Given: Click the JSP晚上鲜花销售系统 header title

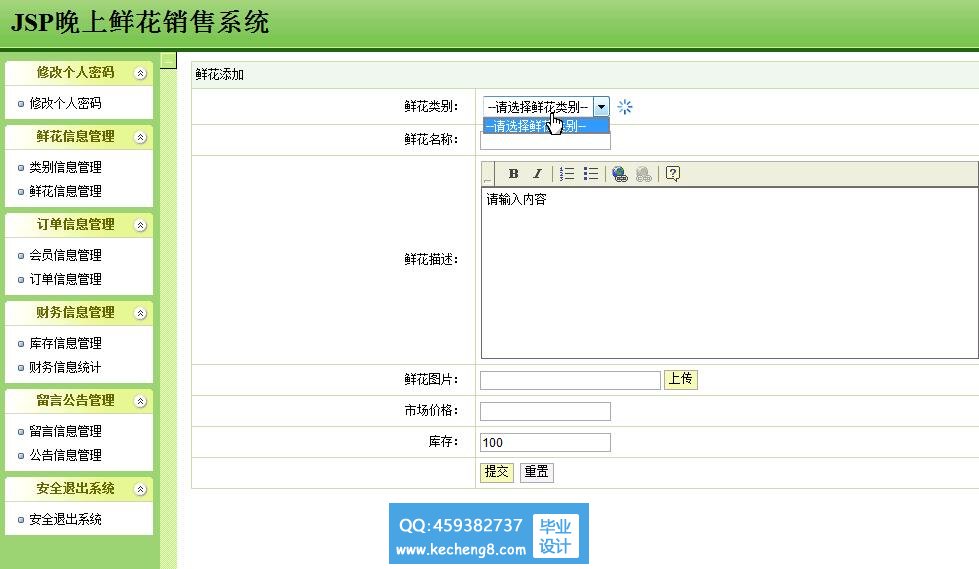Looking at the screenshot, I should pos(140,22).
